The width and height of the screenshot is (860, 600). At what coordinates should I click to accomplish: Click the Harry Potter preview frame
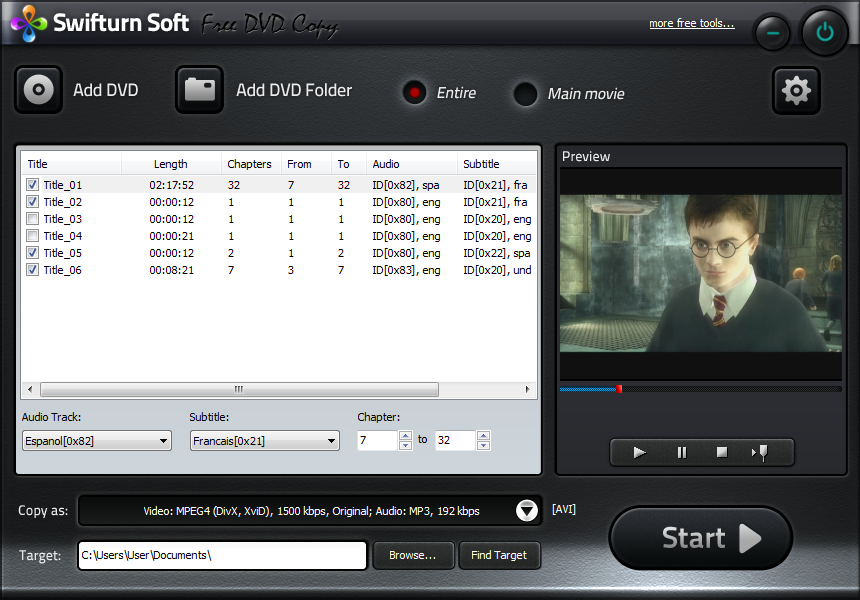pyautogui.click(x=700, y=273)
